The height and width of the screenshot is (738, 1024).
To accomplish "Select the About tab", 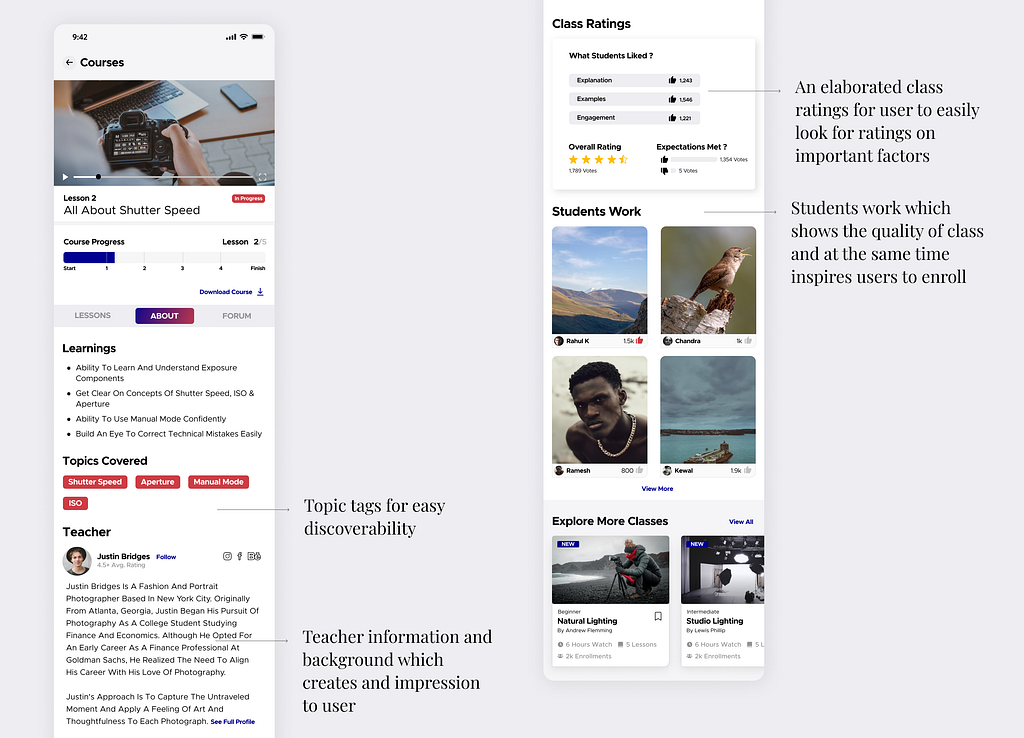I will click(165, 316).
